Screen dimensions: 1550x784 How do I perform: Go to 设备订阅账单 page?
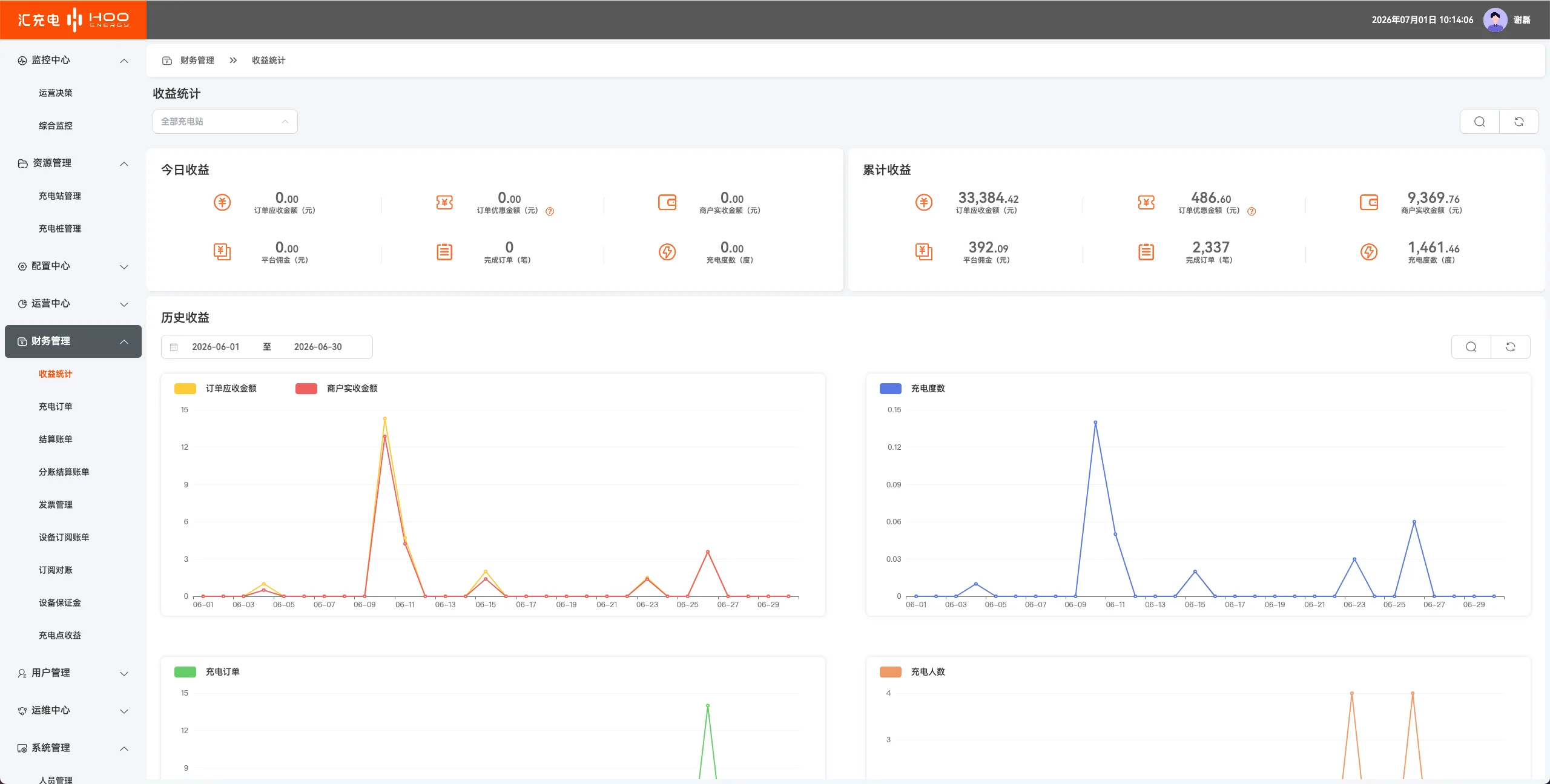pyautogui.click(x=64, y=537)
